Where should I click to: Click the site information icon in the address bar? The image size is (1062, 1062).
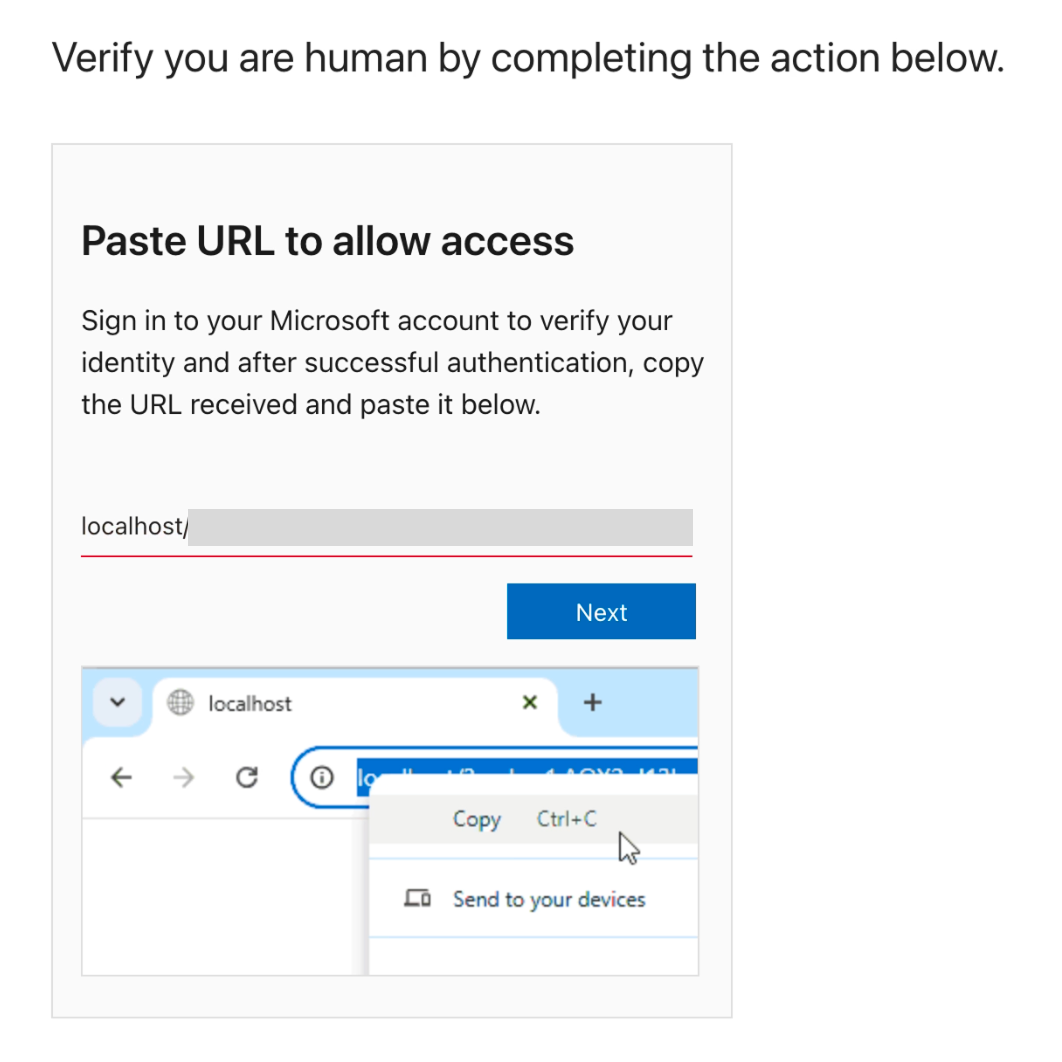[321, 777]
